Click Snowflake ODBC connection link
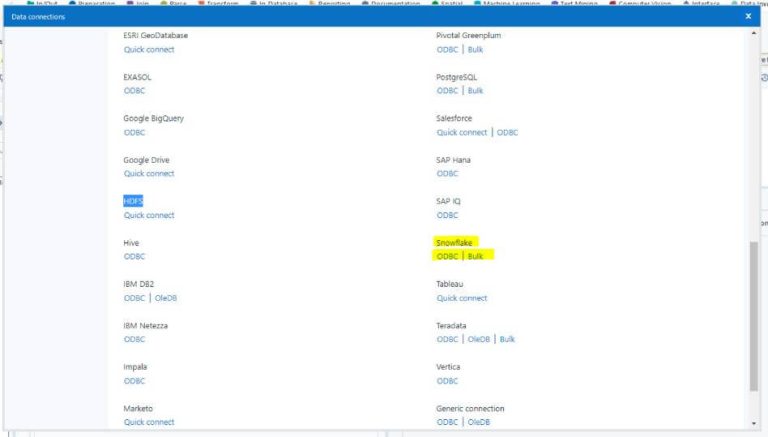The width and height of the screenshot is (768, 437). click(447, 256)
